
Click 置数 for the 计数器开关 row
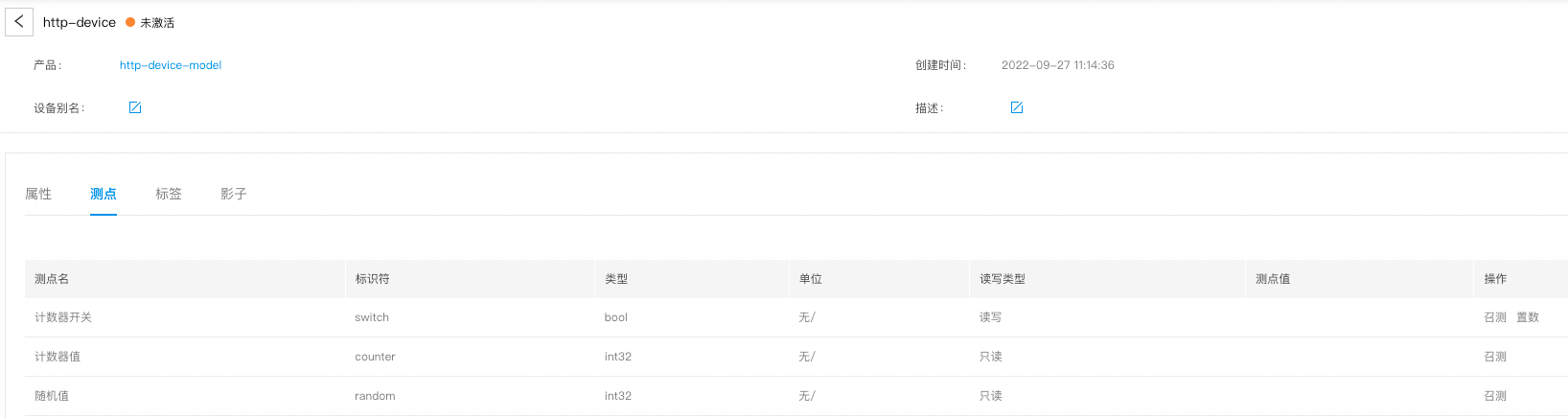click(x=1528, y=317)
